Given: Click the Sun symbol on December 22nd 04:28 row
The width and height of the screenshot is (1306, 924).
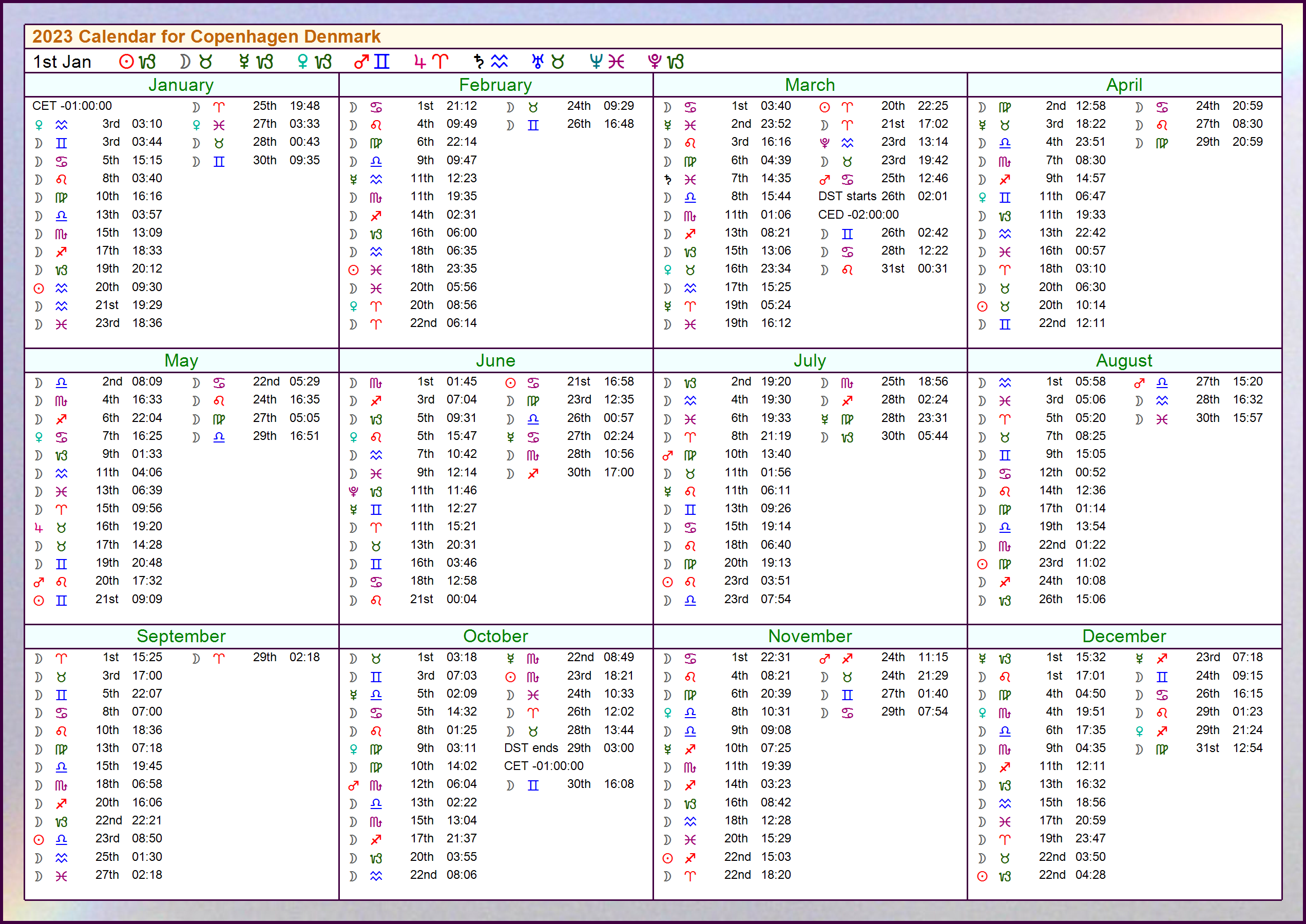Looking at the screenshot, I should 982,876.
